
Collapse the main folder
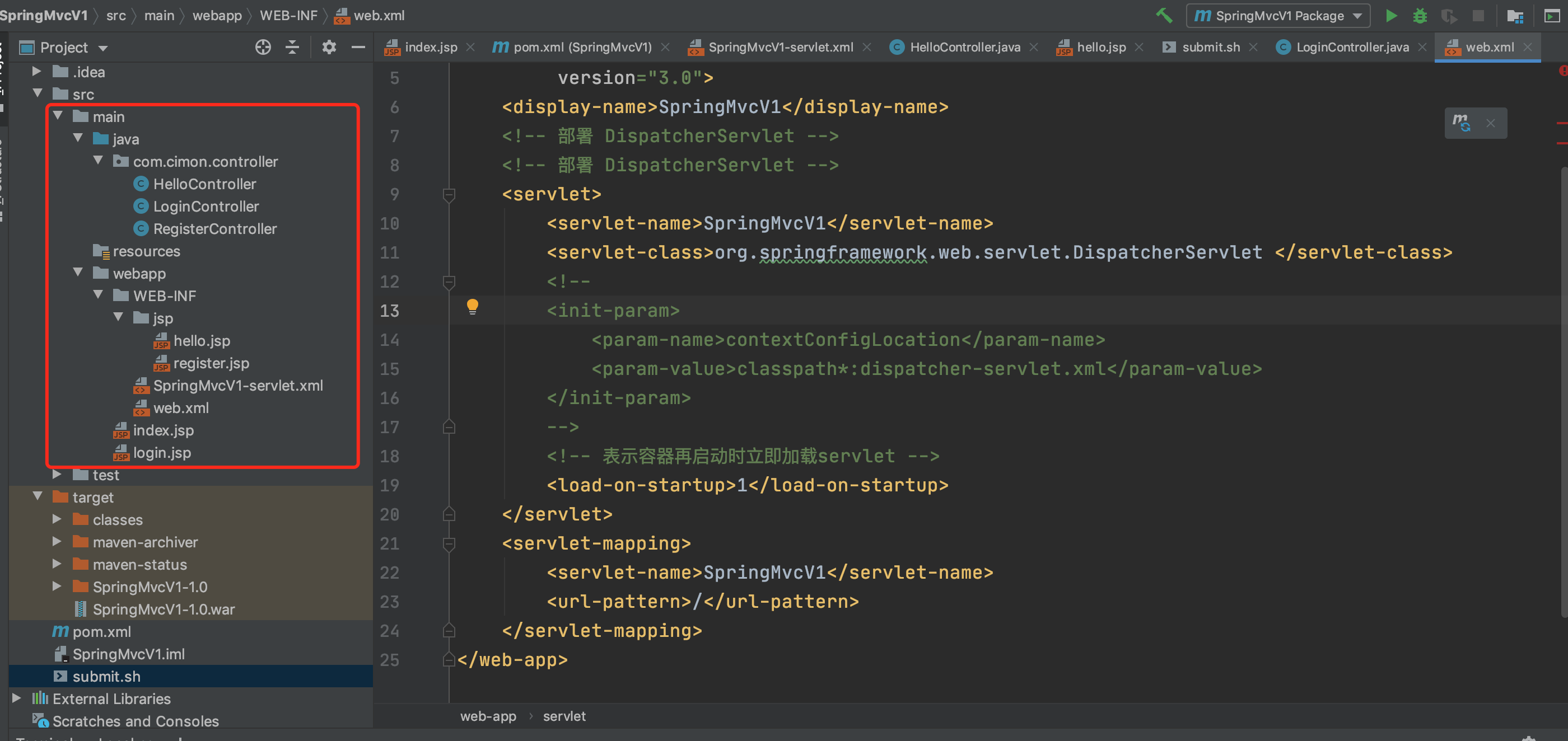point(58,116)
